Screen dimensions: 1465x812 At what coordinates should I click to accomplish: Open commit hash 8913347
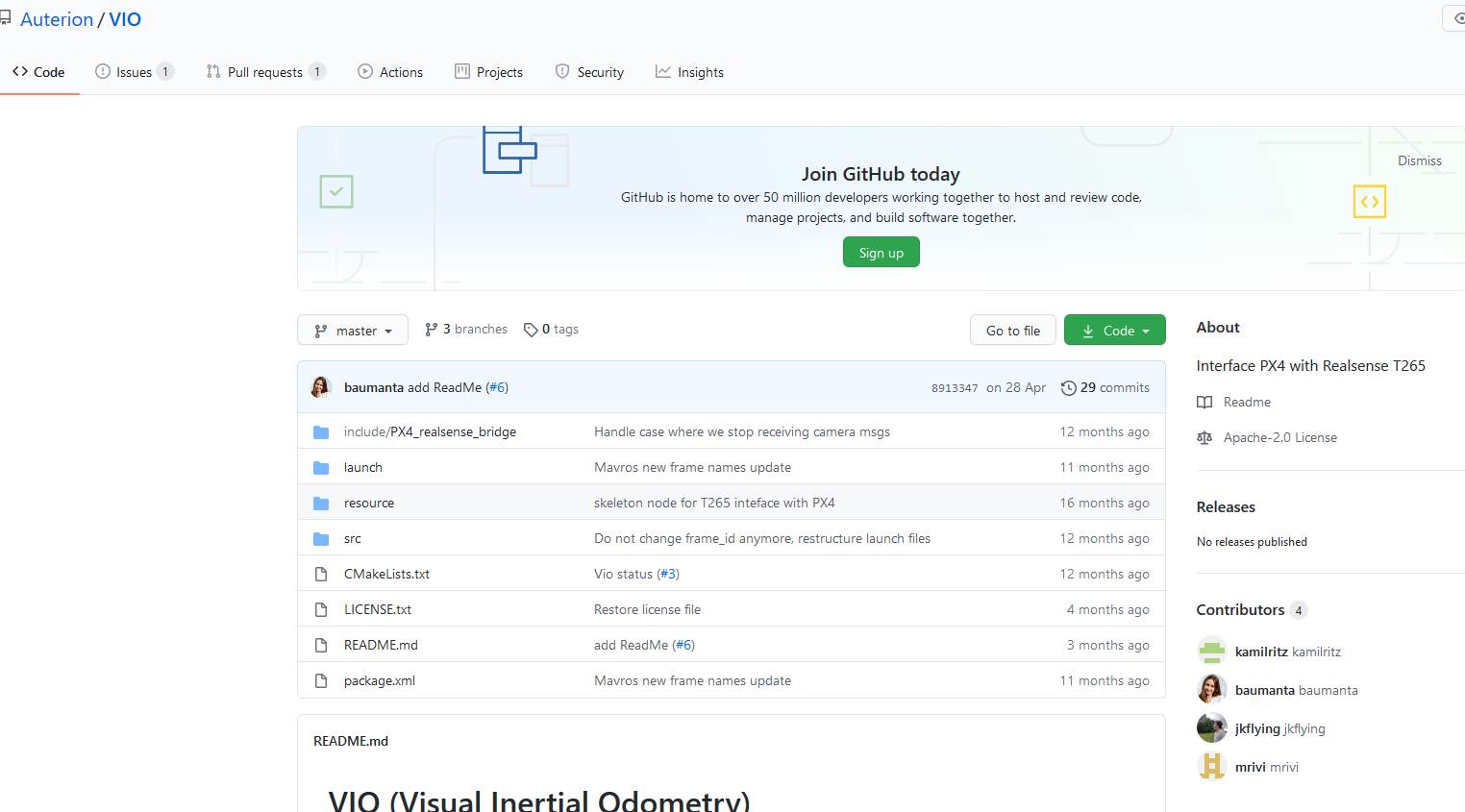coord(955,388)
